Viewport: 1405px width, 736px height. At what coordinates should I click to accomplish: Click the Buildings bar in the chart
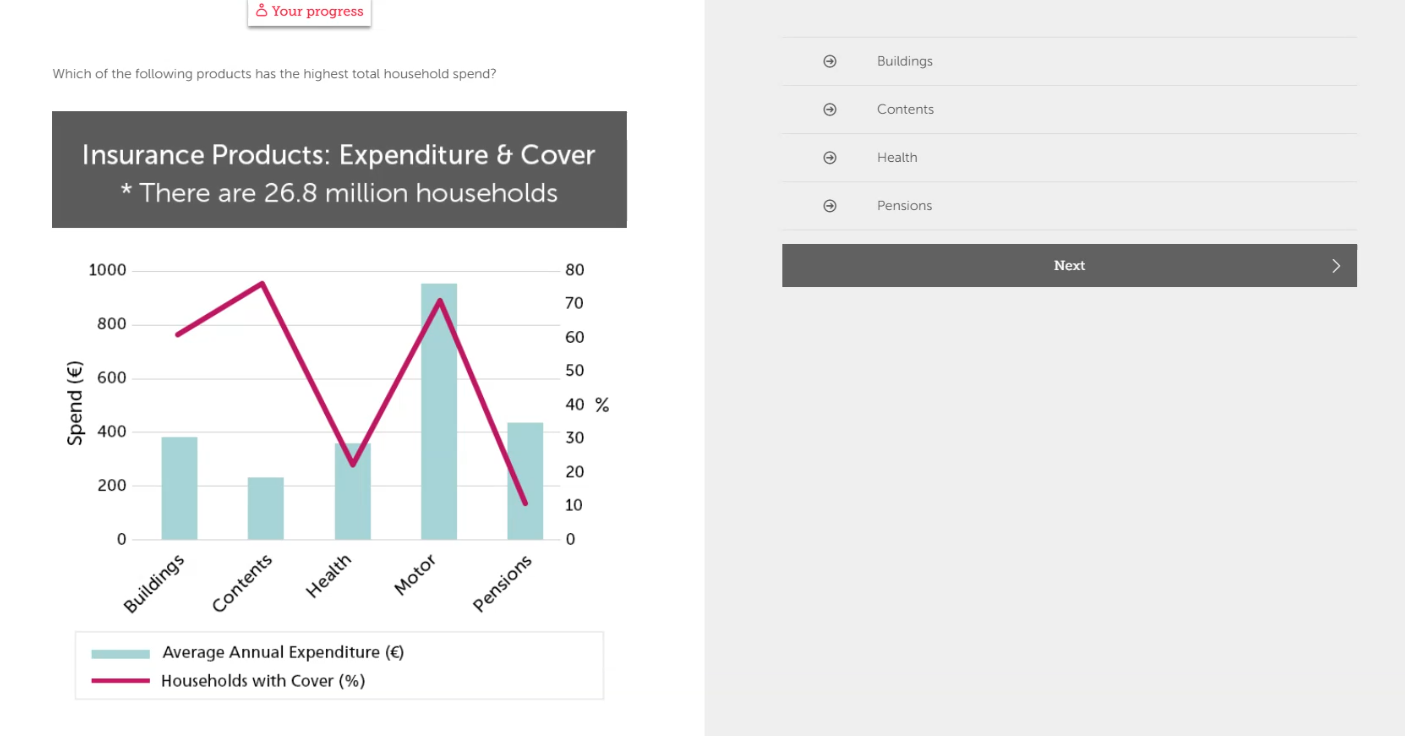[x=179, y=488]
